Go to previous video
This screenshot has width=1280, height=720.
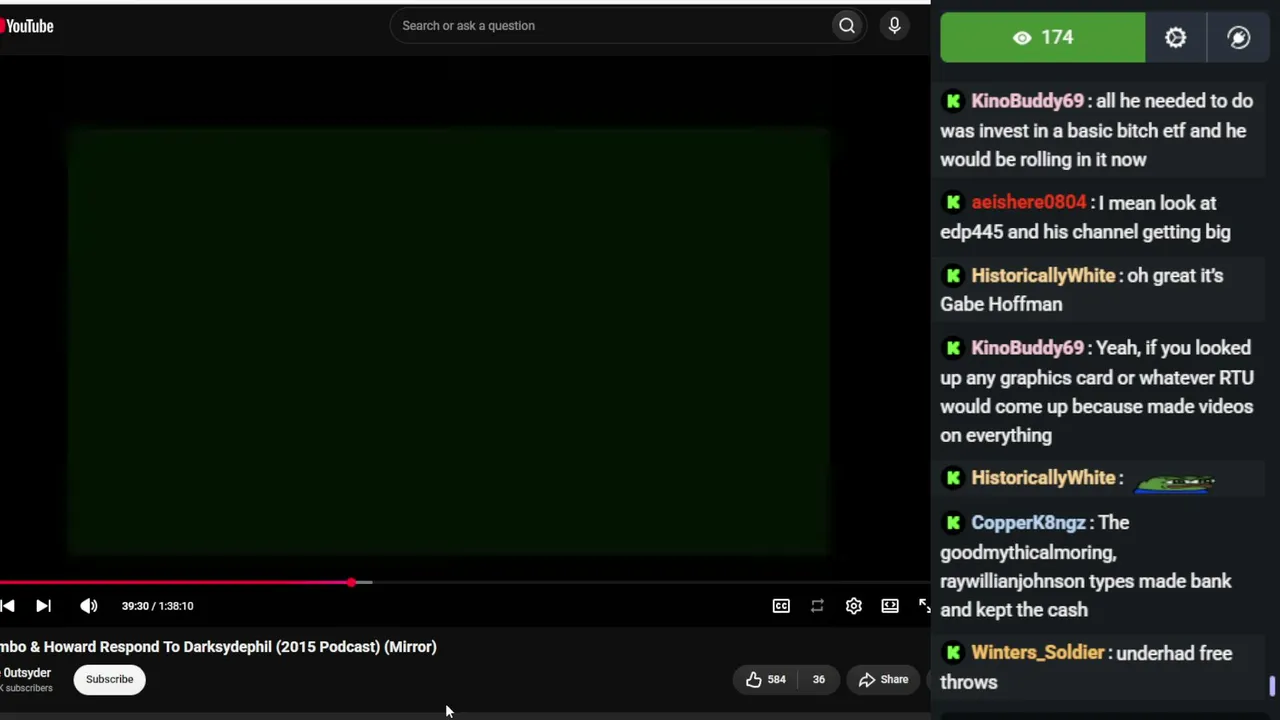7,606
